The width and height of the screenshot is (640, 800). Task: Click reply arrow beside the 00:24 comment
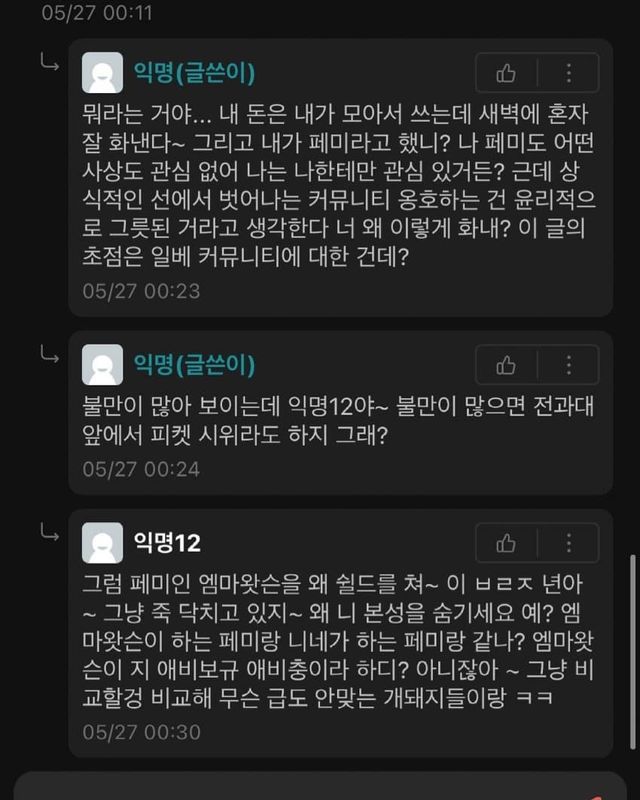[x=50, y=355]
